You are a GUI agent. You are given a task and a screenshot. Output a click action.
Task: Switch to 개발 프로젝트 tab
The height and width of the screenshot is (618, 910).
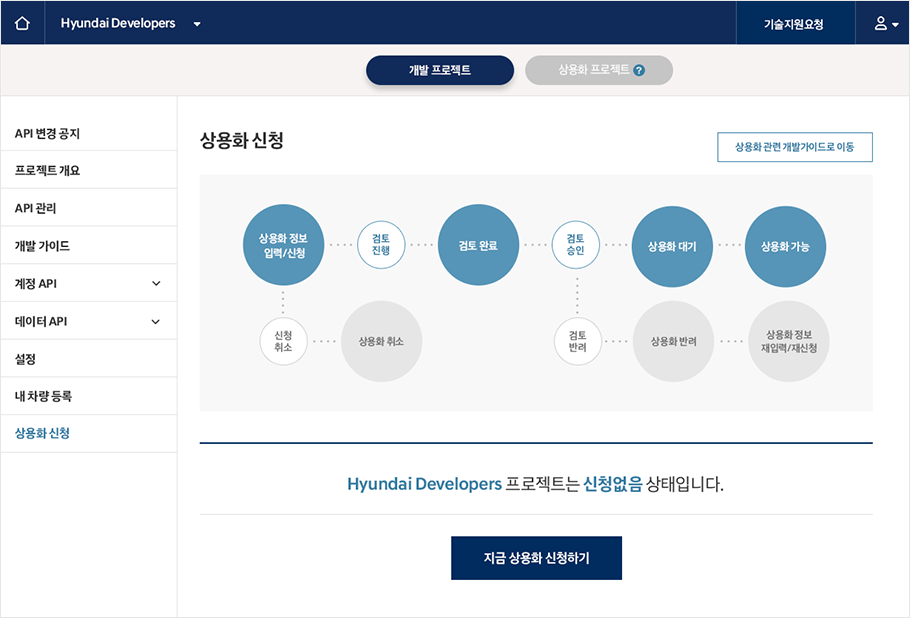tap(440, 70)
